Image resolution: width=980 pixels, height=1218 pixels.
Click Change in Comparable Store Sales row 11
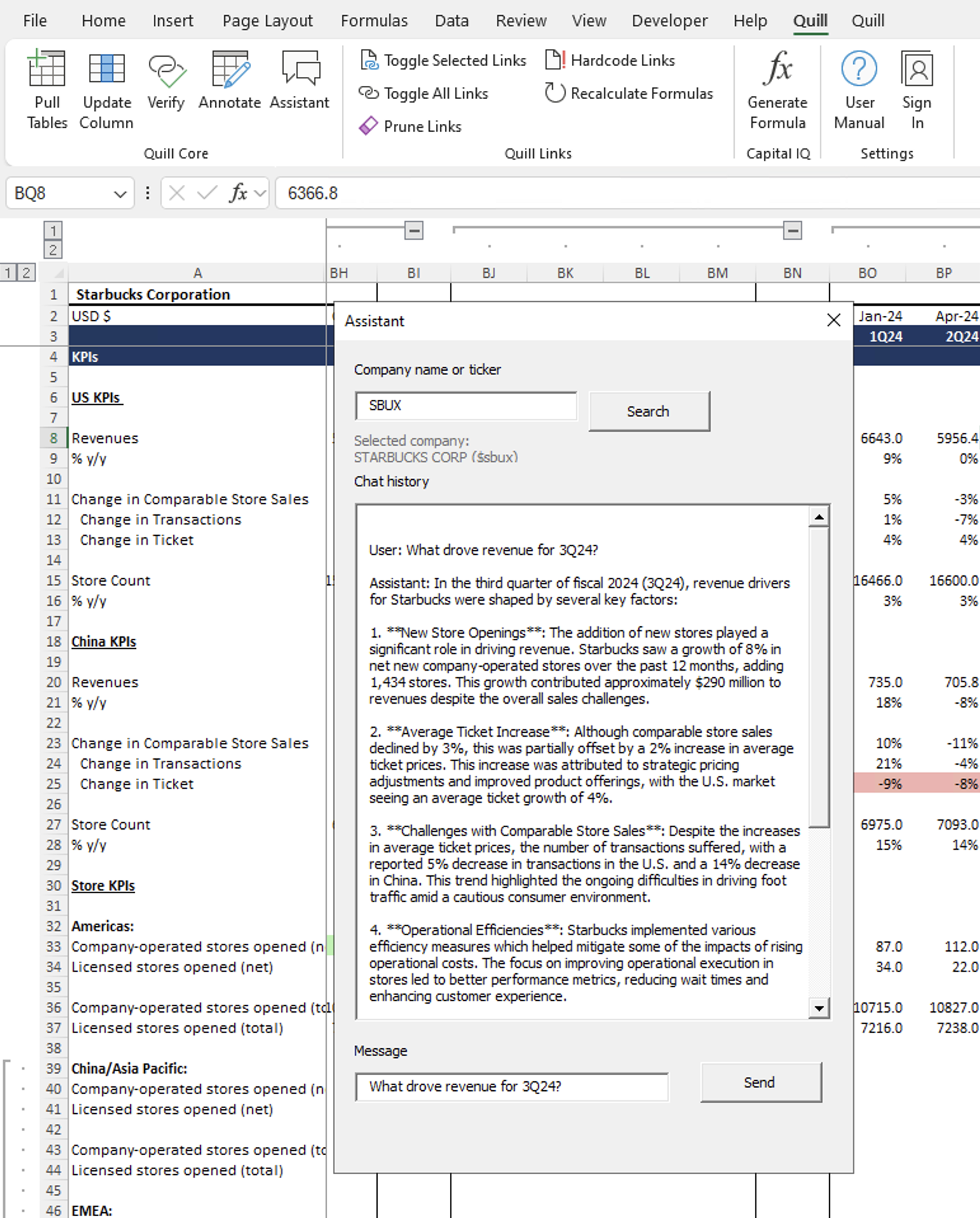[x=198, y=499]
